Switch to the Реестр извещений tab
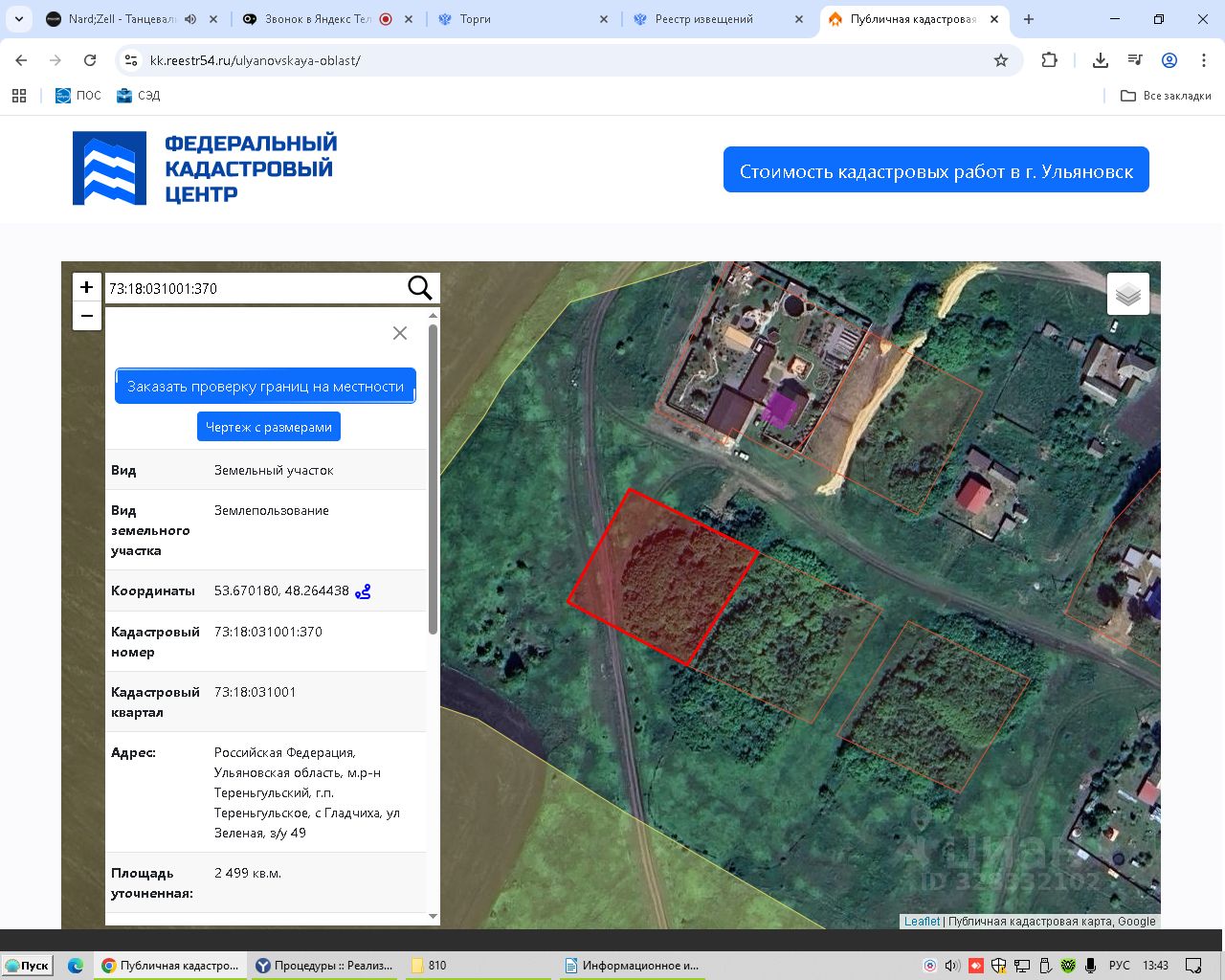 [x=708, y=19]
